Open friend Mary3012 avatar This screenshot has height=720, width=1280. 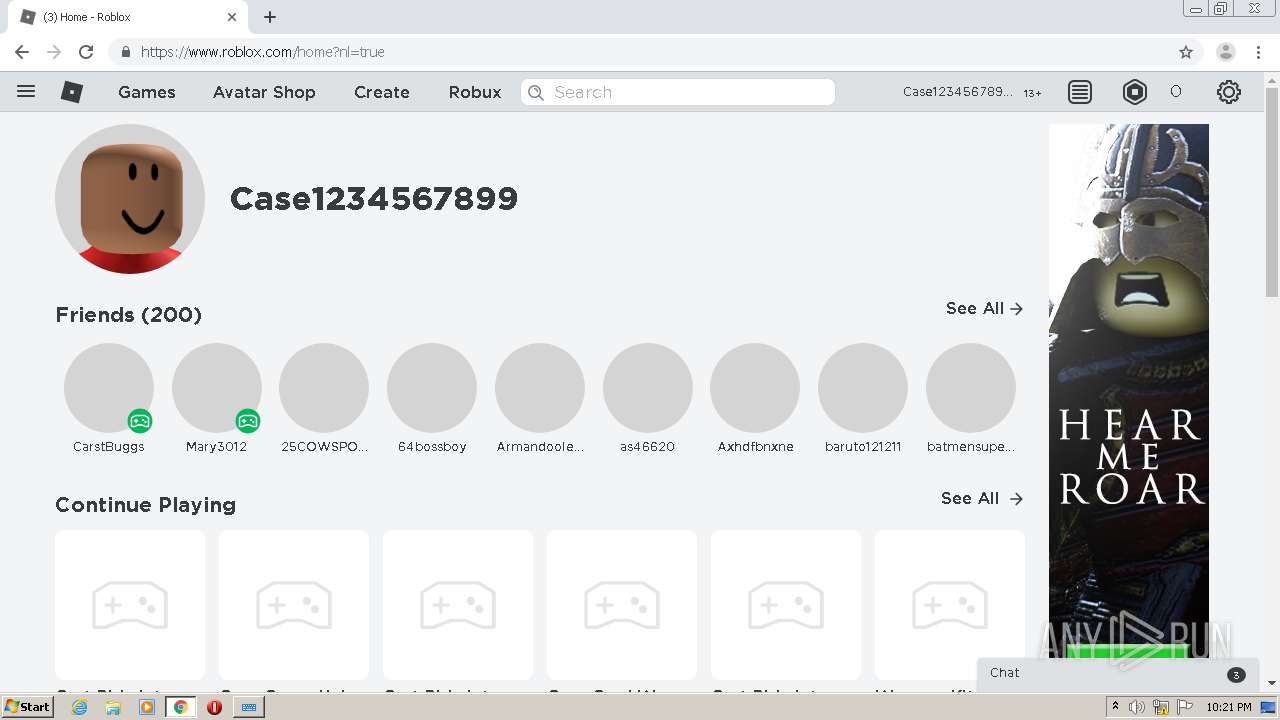tap(217, 388)
